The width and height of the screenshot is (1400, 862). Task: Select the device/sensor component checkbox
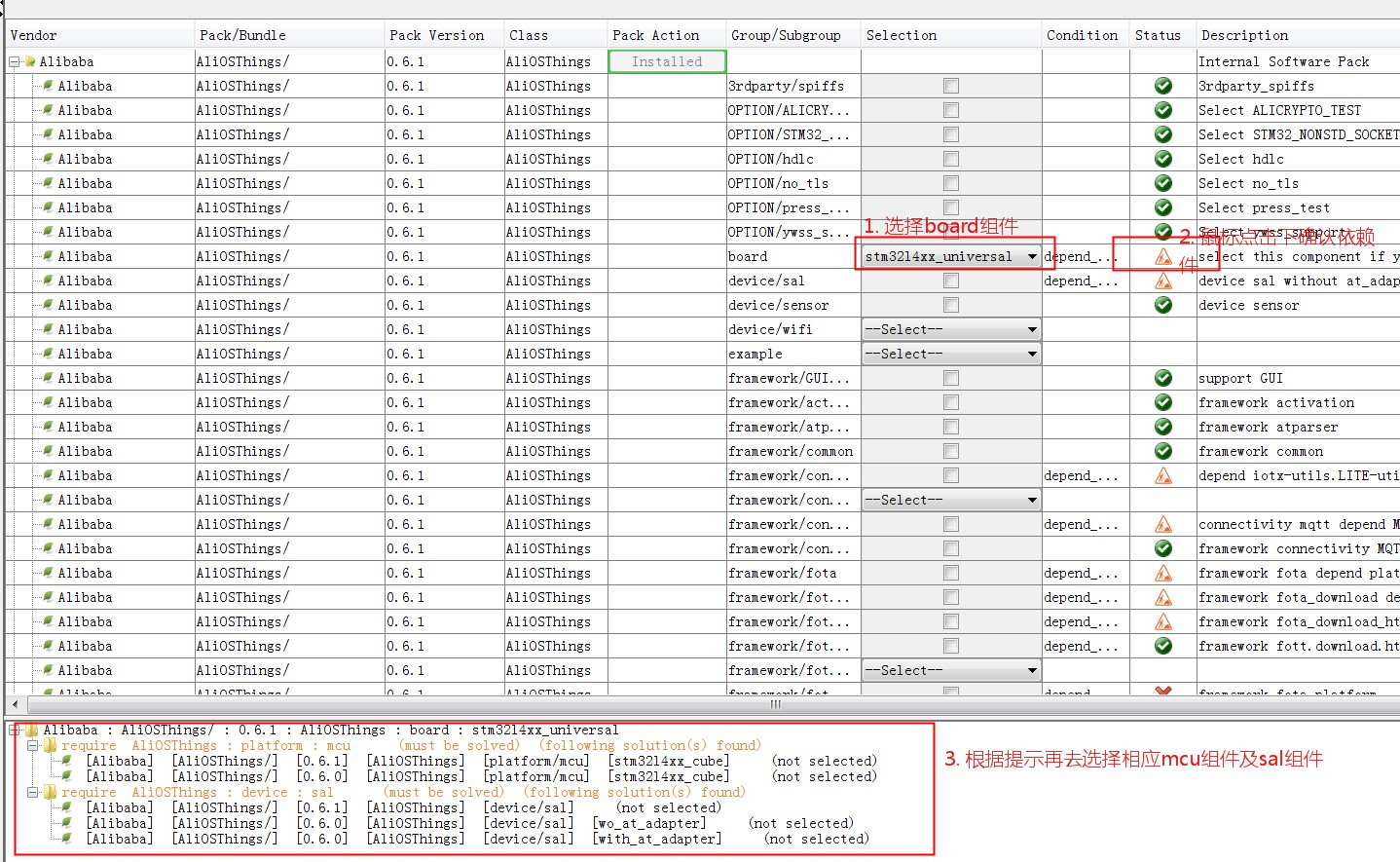tap(951, 305)
